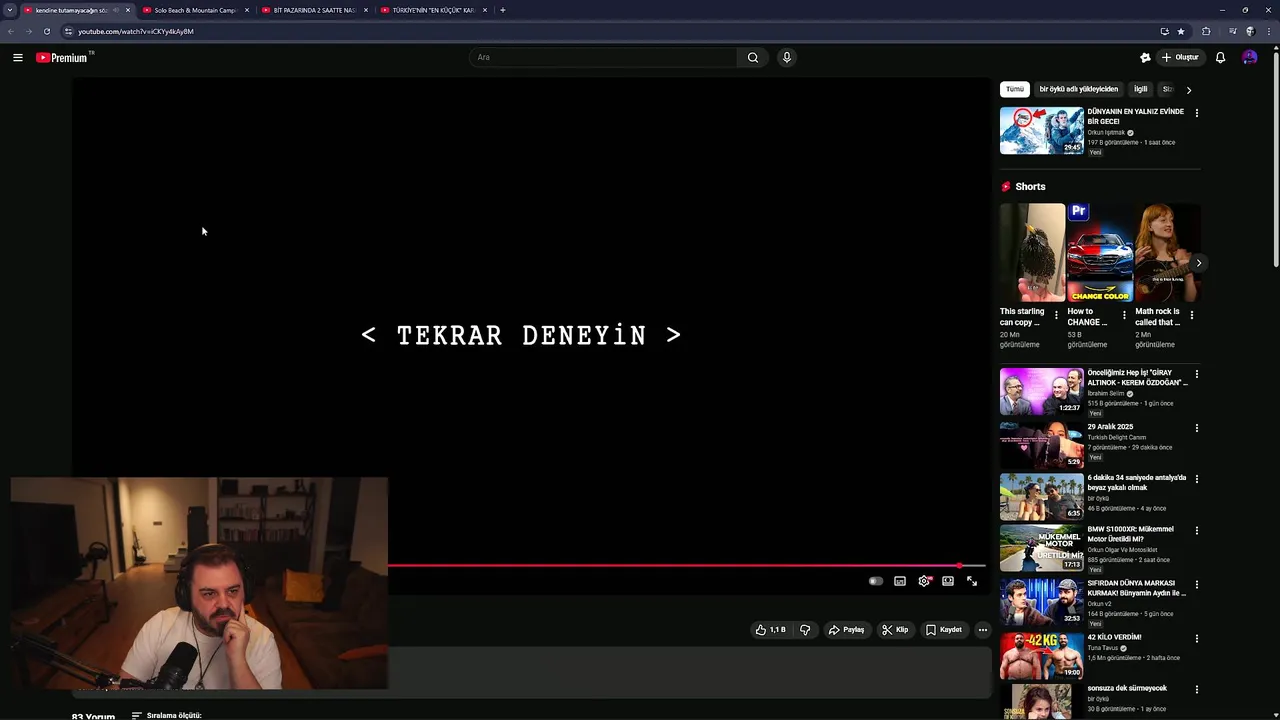Click the 'Paylaş' share button
1280x720 pixels.
[846, 630]
